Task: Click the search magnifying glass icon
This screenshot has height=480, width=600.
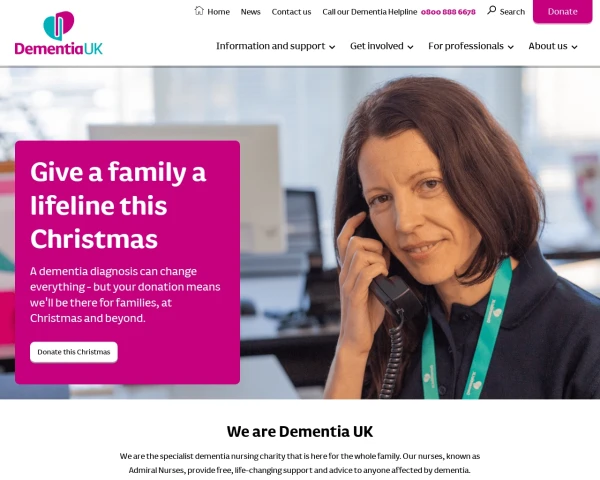Action: coord(492,10)
